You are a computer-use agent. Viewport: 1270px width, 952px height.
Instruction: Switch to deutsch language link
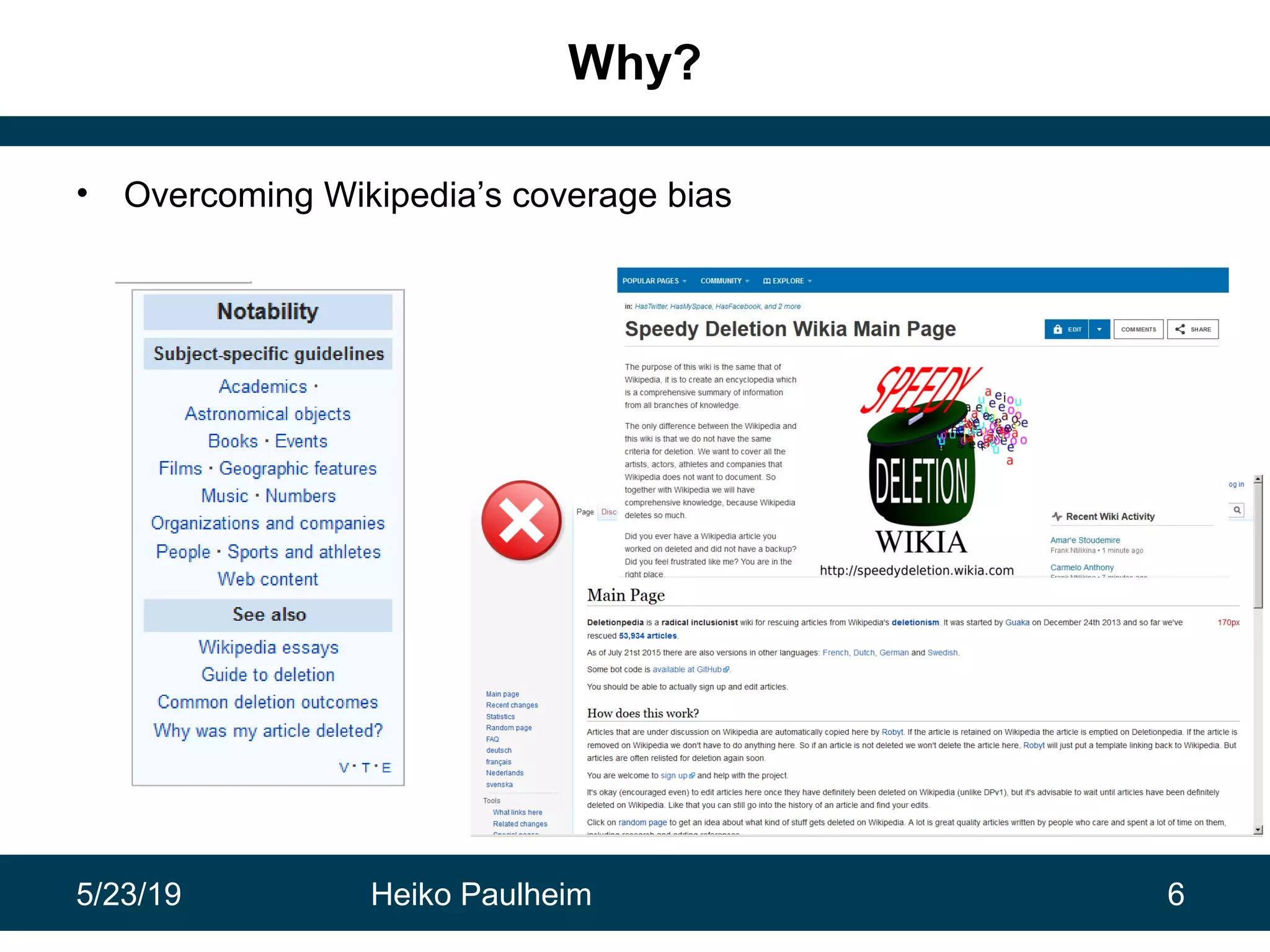pyautogui.click(x=499, y=751)
